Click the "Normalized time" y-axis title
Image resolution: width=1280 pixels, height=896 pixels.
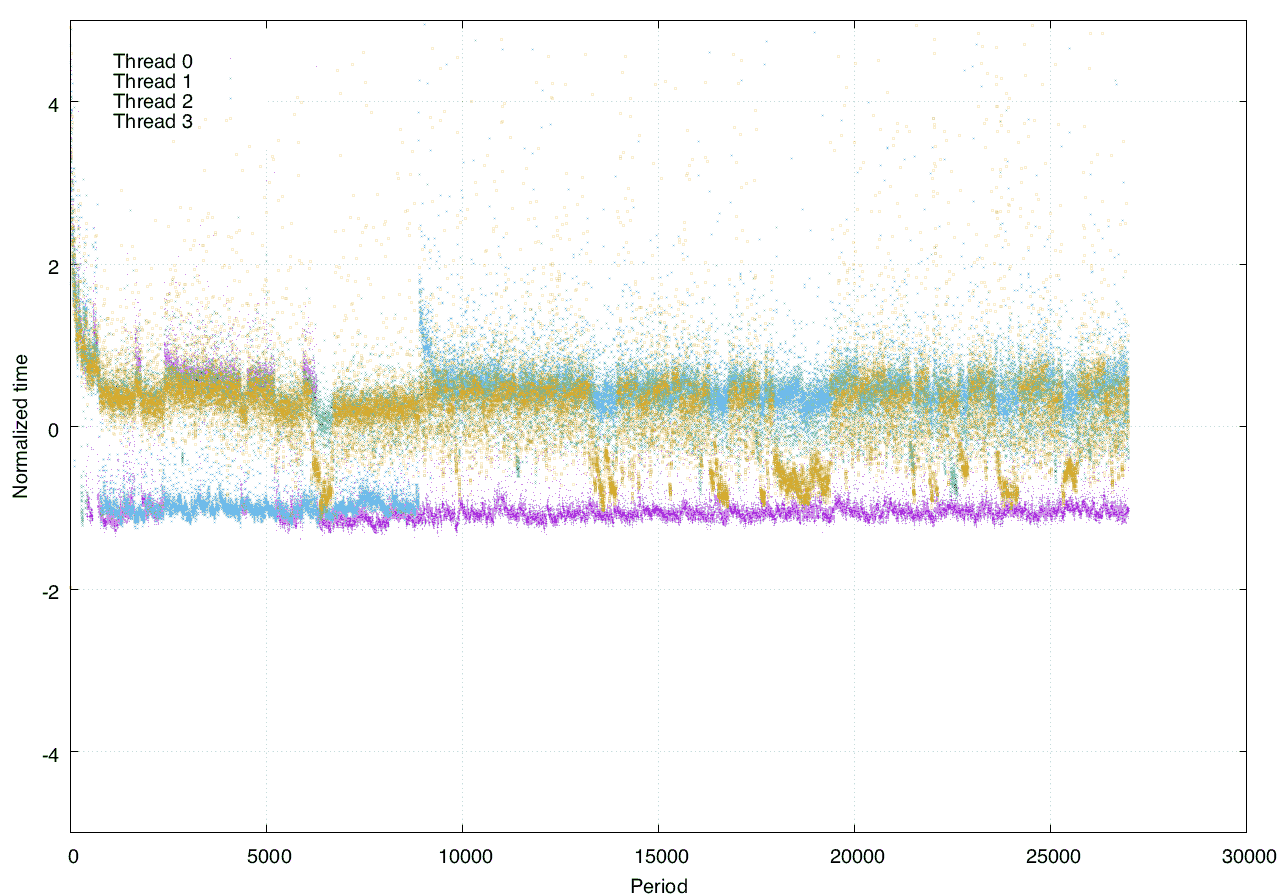click(x=20, y=426)
